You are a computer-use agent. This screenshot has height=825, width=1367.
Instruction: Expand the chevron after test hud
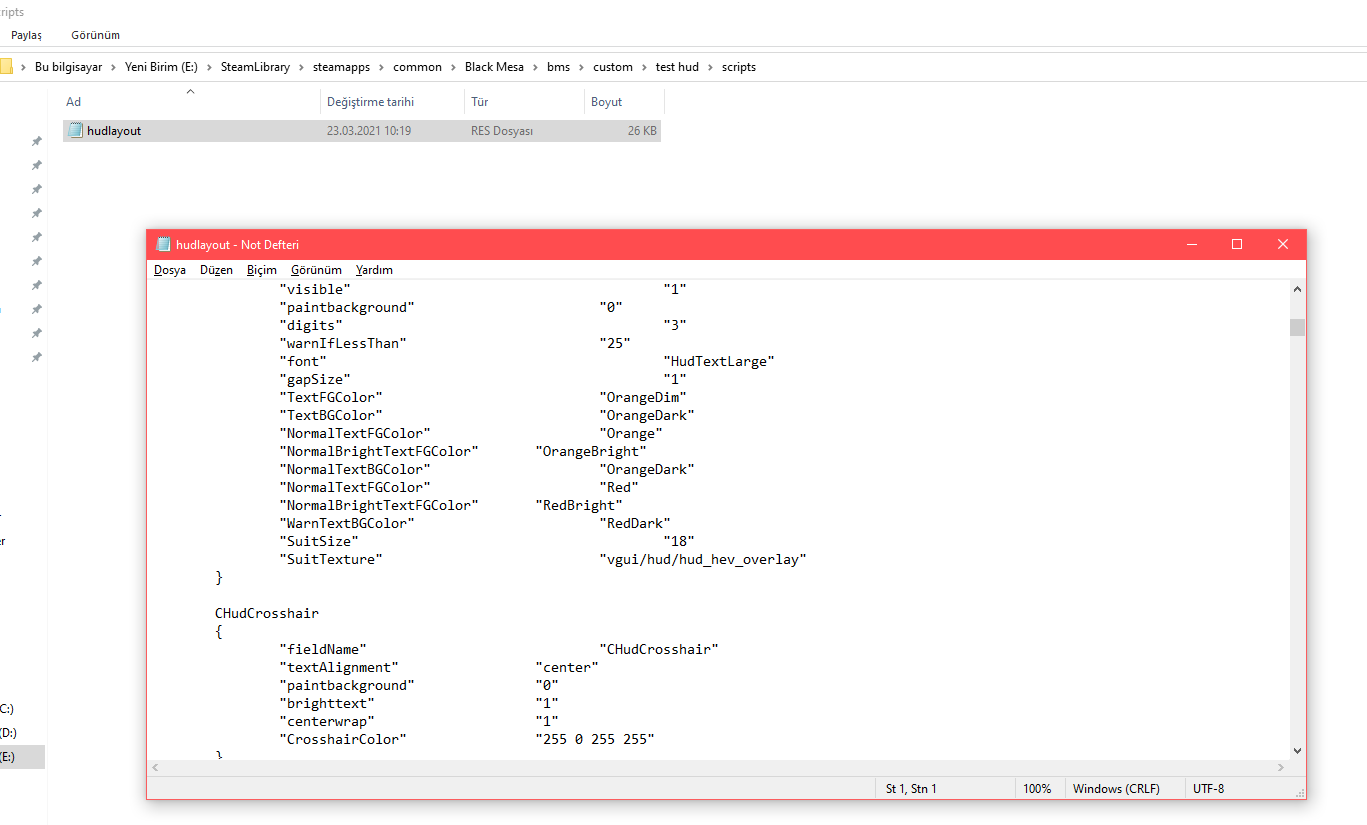(711, 67)
